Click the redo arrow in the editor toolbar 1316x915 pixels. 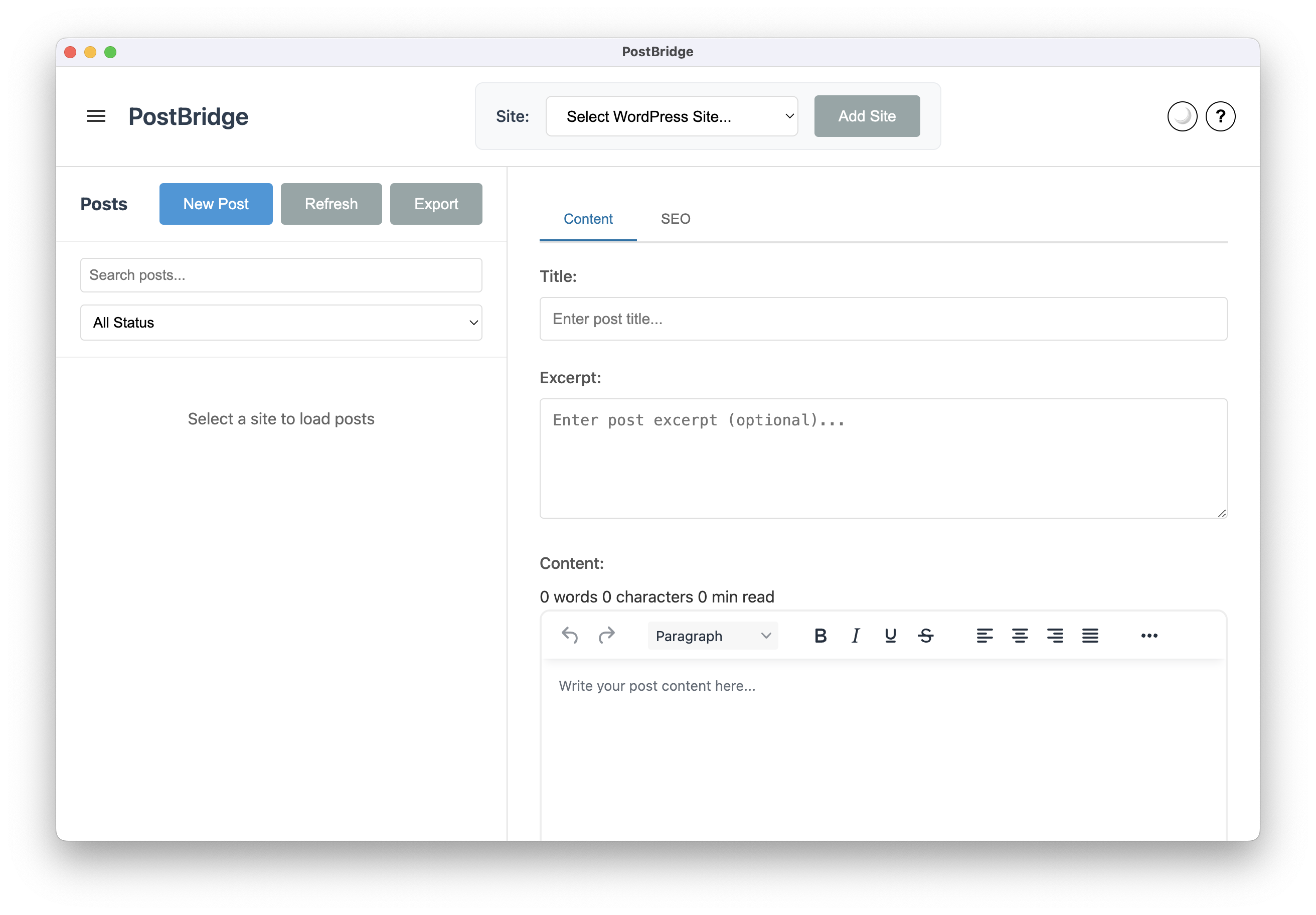click(x=606, y=635)
